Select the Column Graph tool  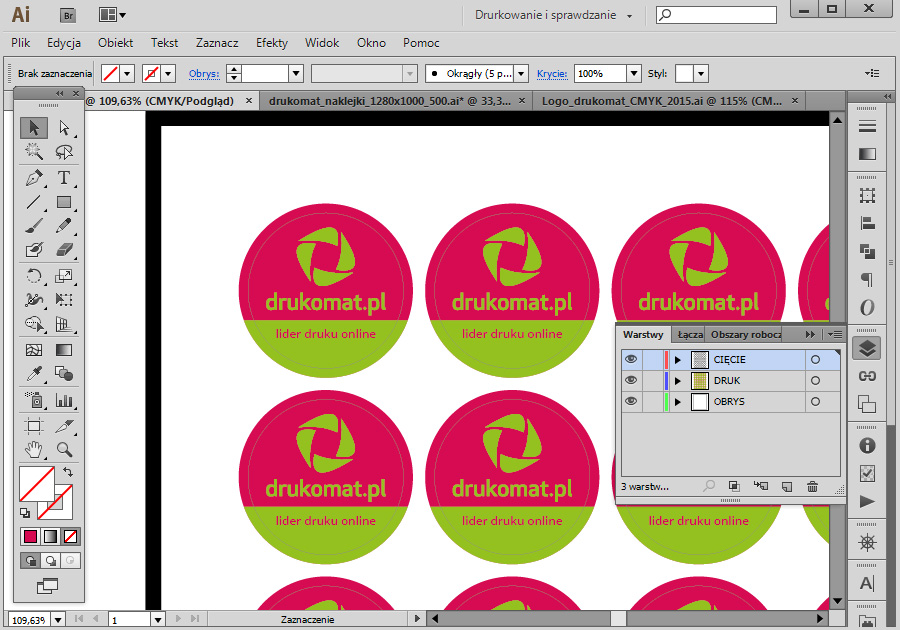coord(64,400)
